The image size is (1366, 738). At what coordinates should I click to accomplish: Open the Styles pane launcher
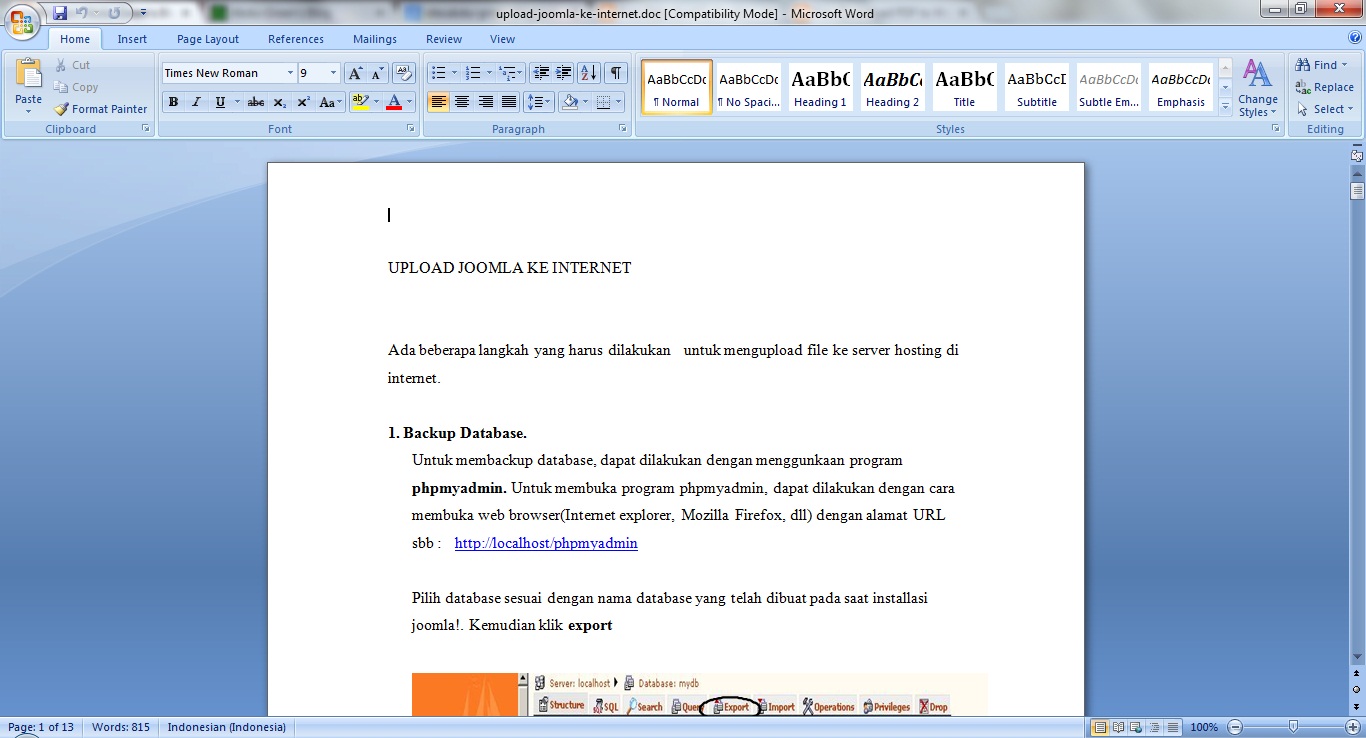[x=1275, y=129]
